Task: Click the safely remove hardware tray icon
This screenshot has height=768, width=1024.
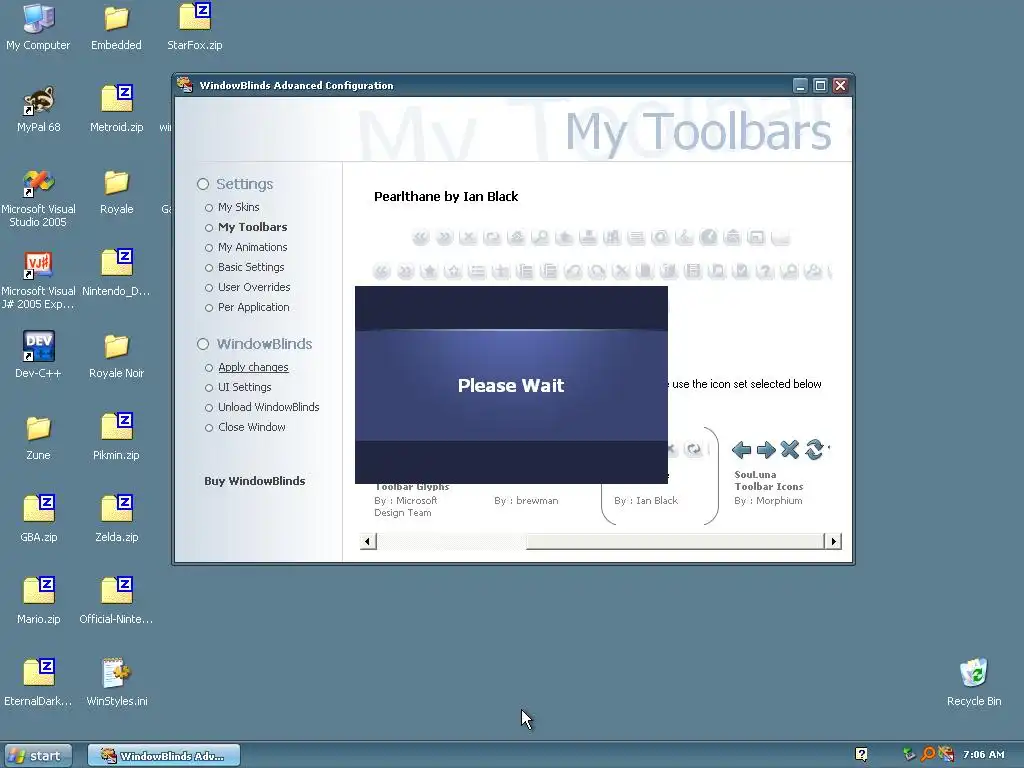Action: 908,754
